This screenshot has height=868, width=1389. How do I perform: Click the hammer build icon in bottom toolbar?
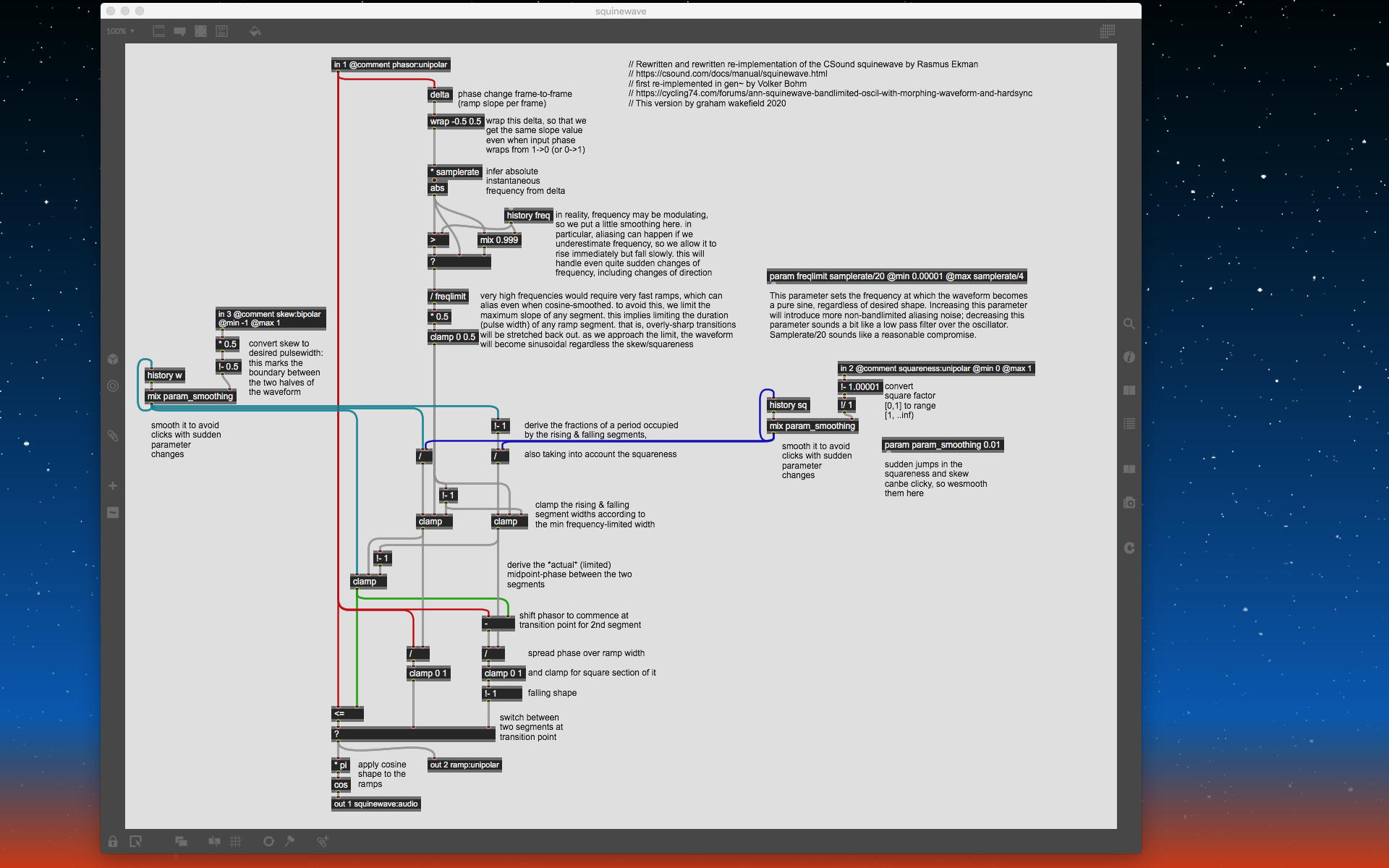(x=289, y=841)
